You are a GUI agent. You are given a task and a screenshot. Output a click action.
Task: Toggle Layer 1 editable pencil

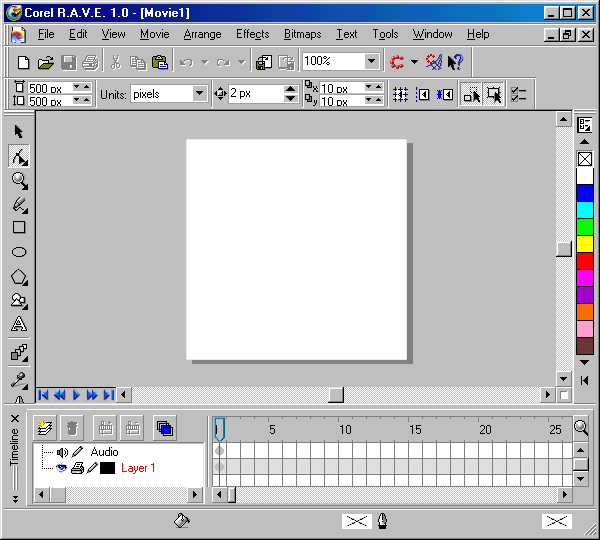92,468
